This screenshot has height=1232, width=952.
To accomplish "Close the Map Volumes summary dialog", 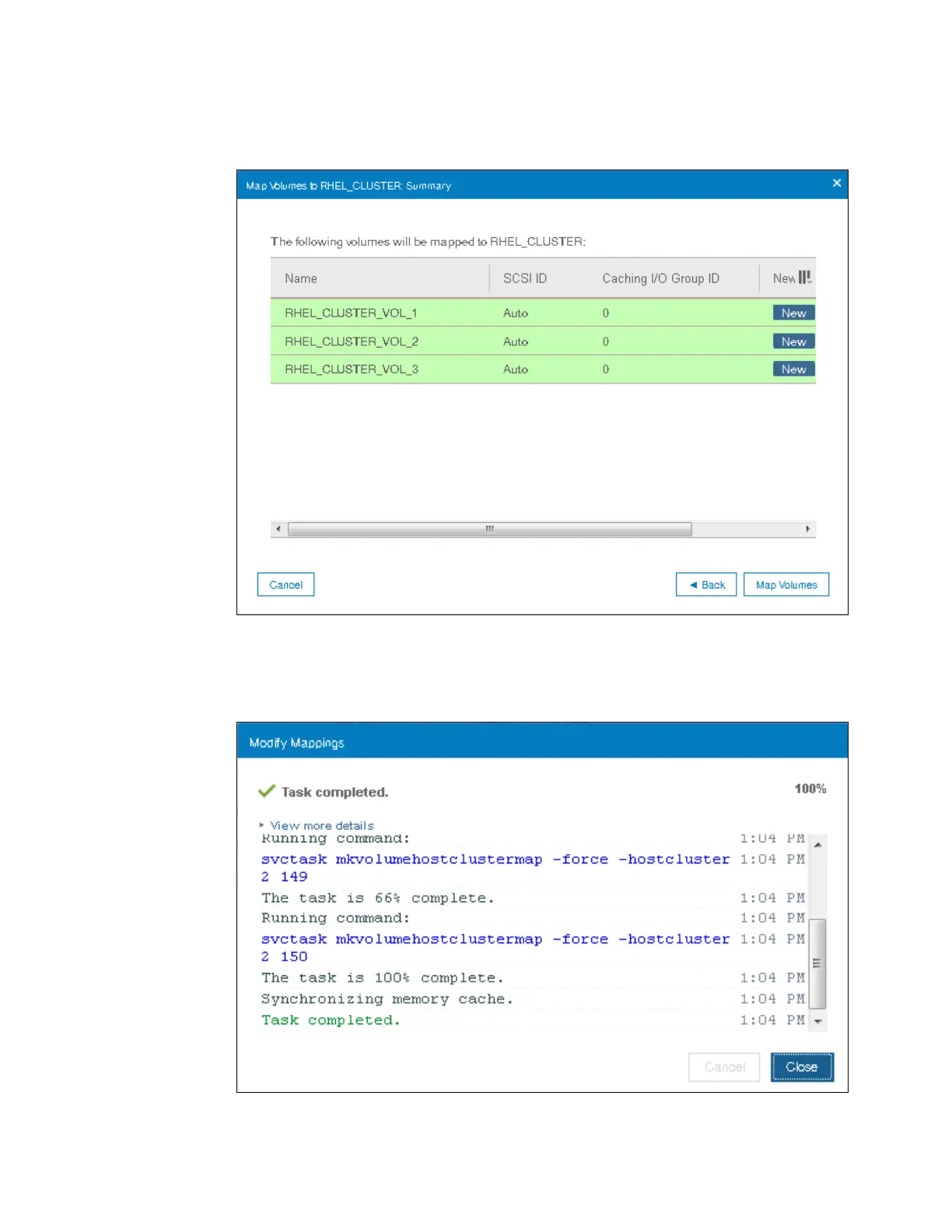I will (836, 184).
